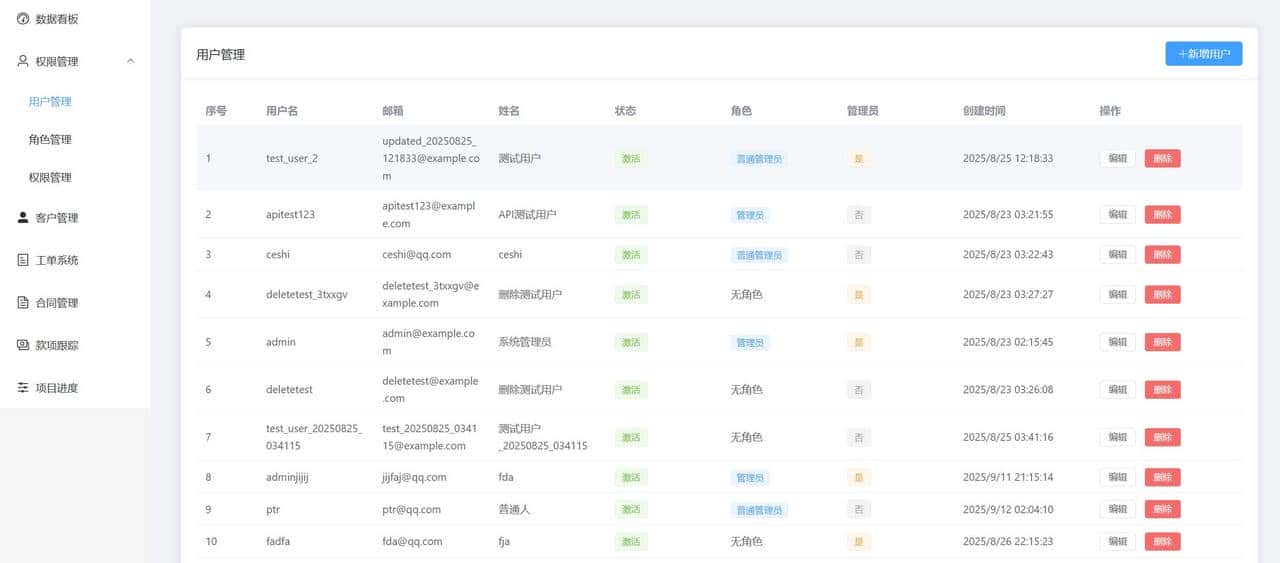Delete the ptr user
This screenshot has height=563, width=1280.
1163,509
